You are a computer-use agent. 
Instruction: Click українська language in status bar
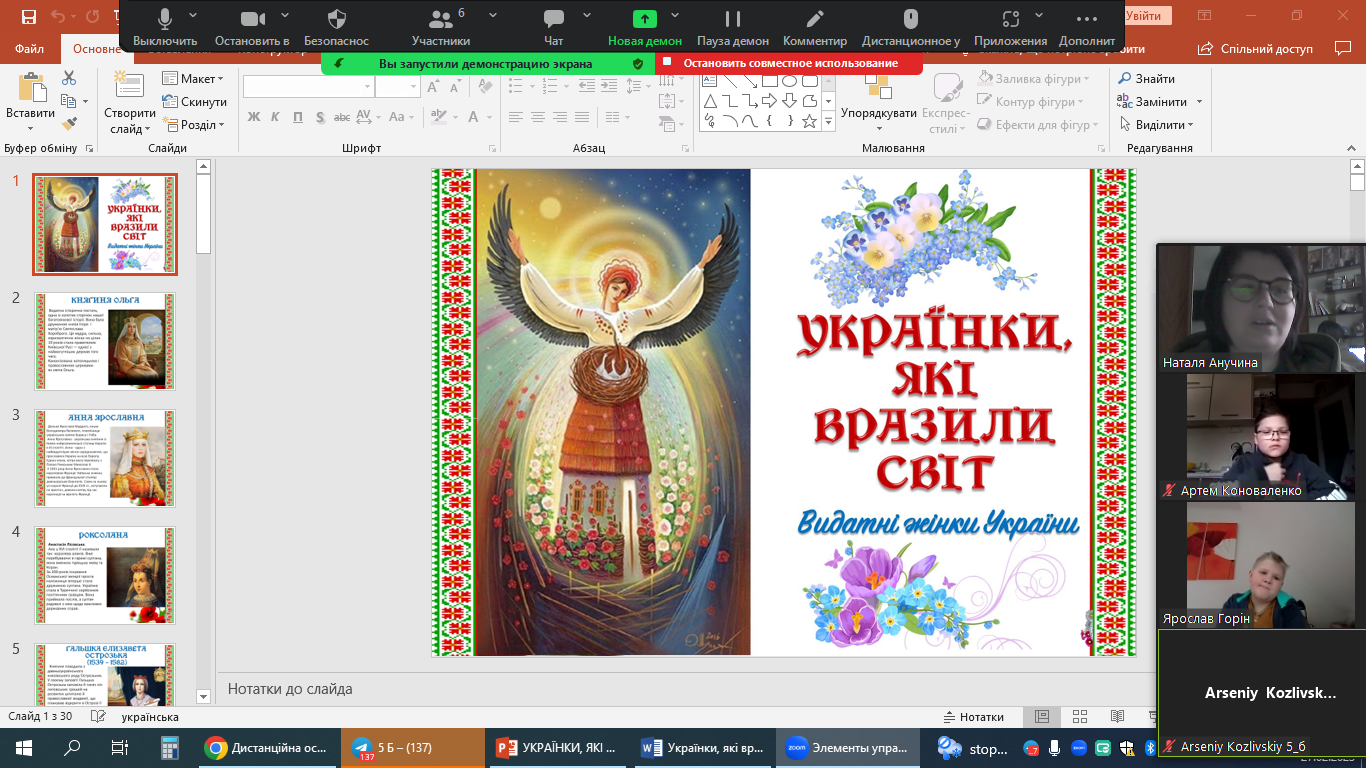coord(150,717)
